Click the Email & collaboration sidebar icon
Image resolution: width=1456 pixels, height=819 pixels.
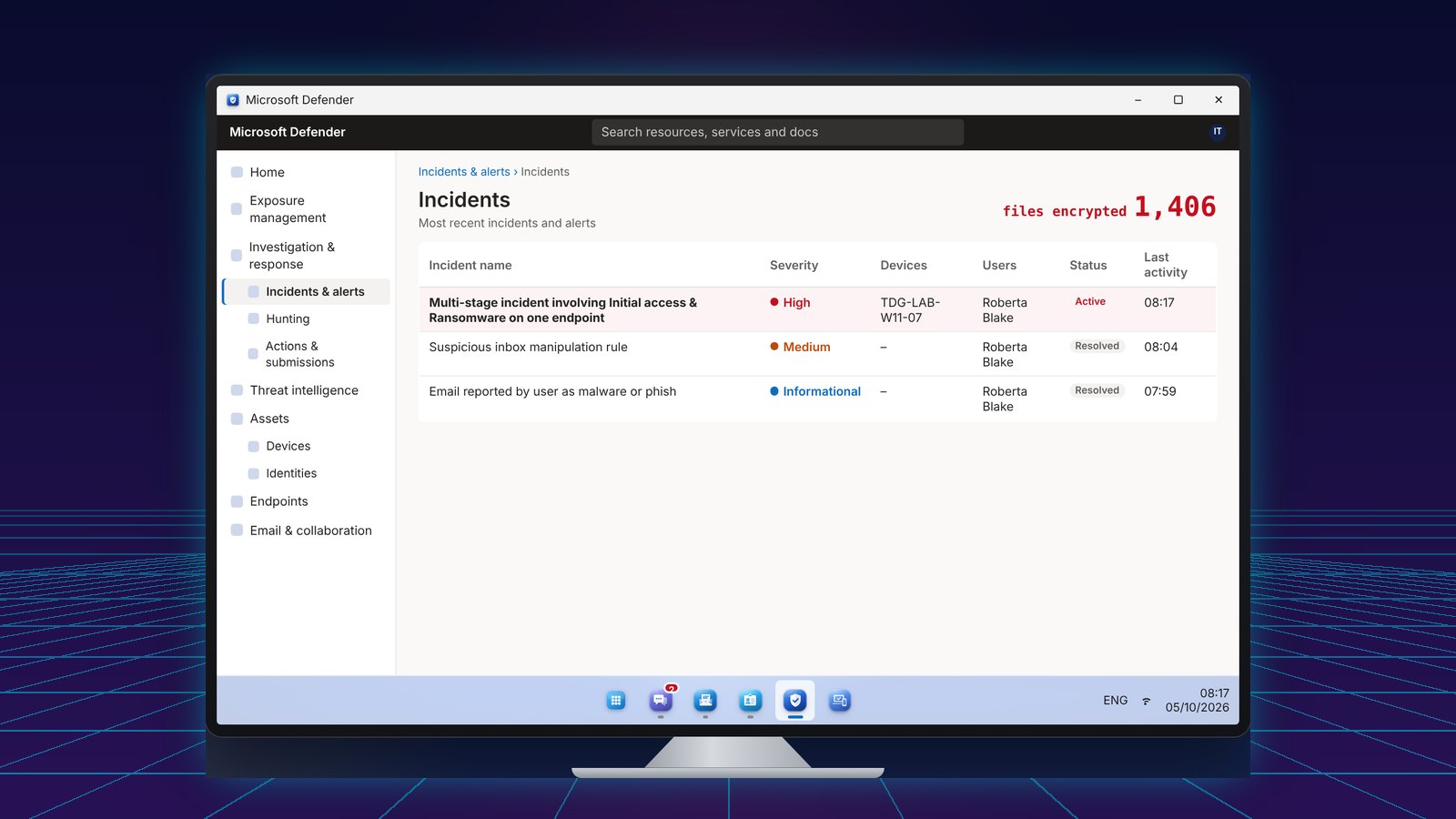pos(237,531)
